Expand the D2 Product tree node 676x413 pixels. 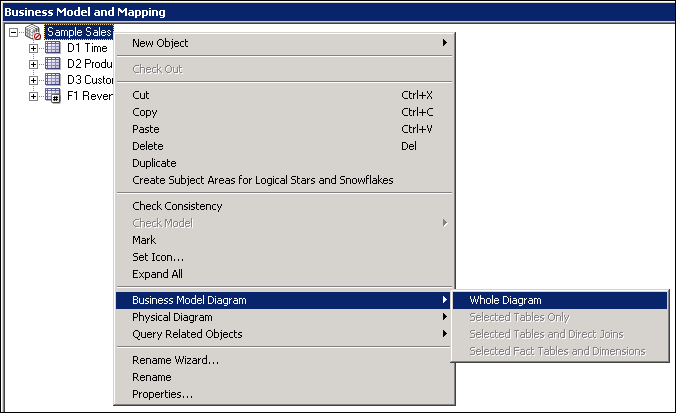34,64
